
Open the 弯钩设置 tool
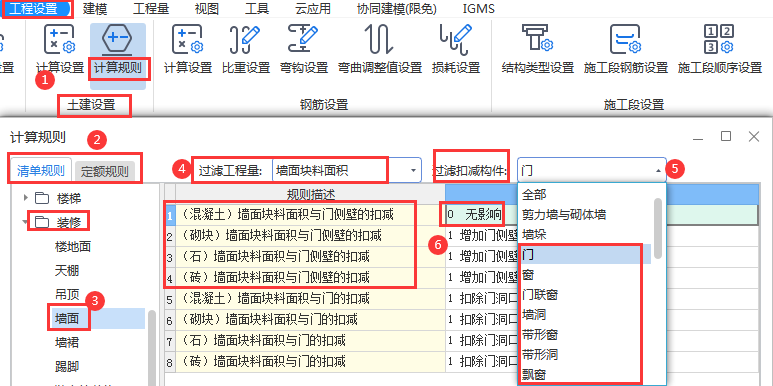click(x=304, y=50)
